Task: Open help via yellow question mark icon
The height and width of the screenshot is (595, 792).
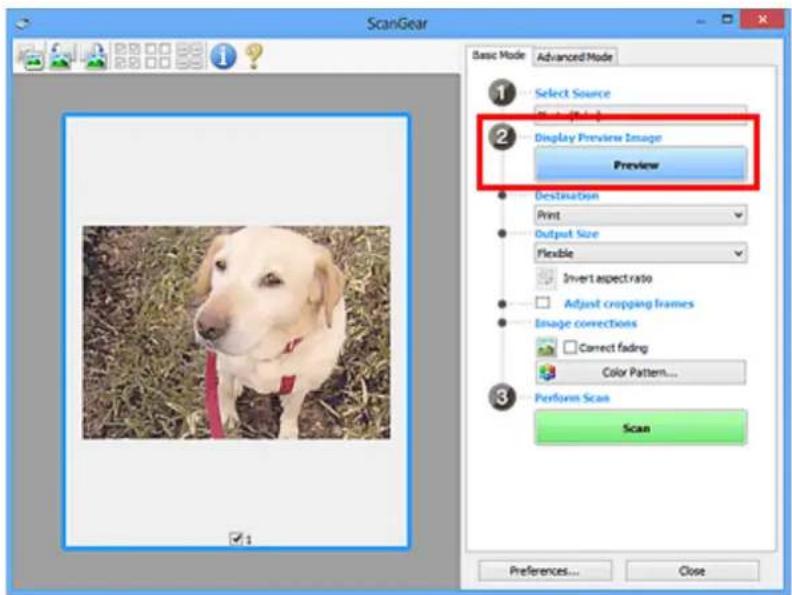Action: pyautogui.click(x=254, y=56)
